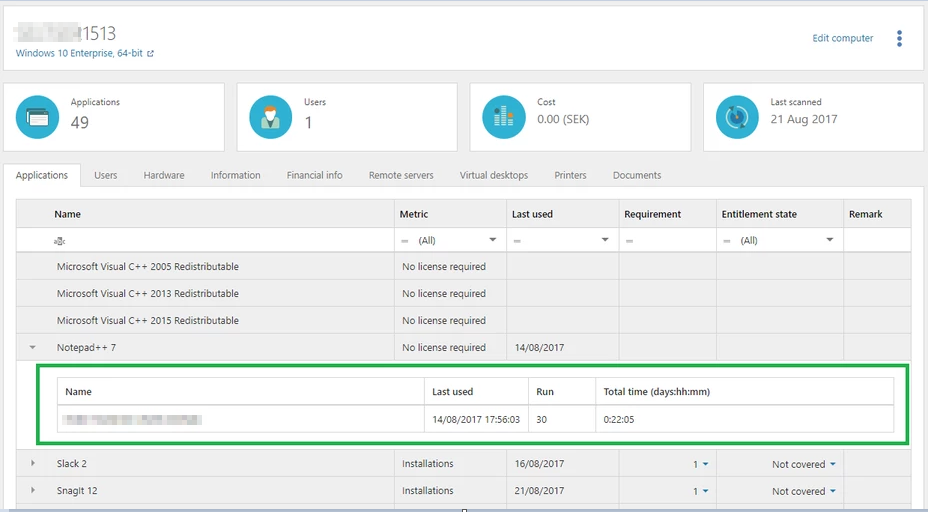Open the Printers tab
This screenshot has height=512, width=928.
[570, 175]
